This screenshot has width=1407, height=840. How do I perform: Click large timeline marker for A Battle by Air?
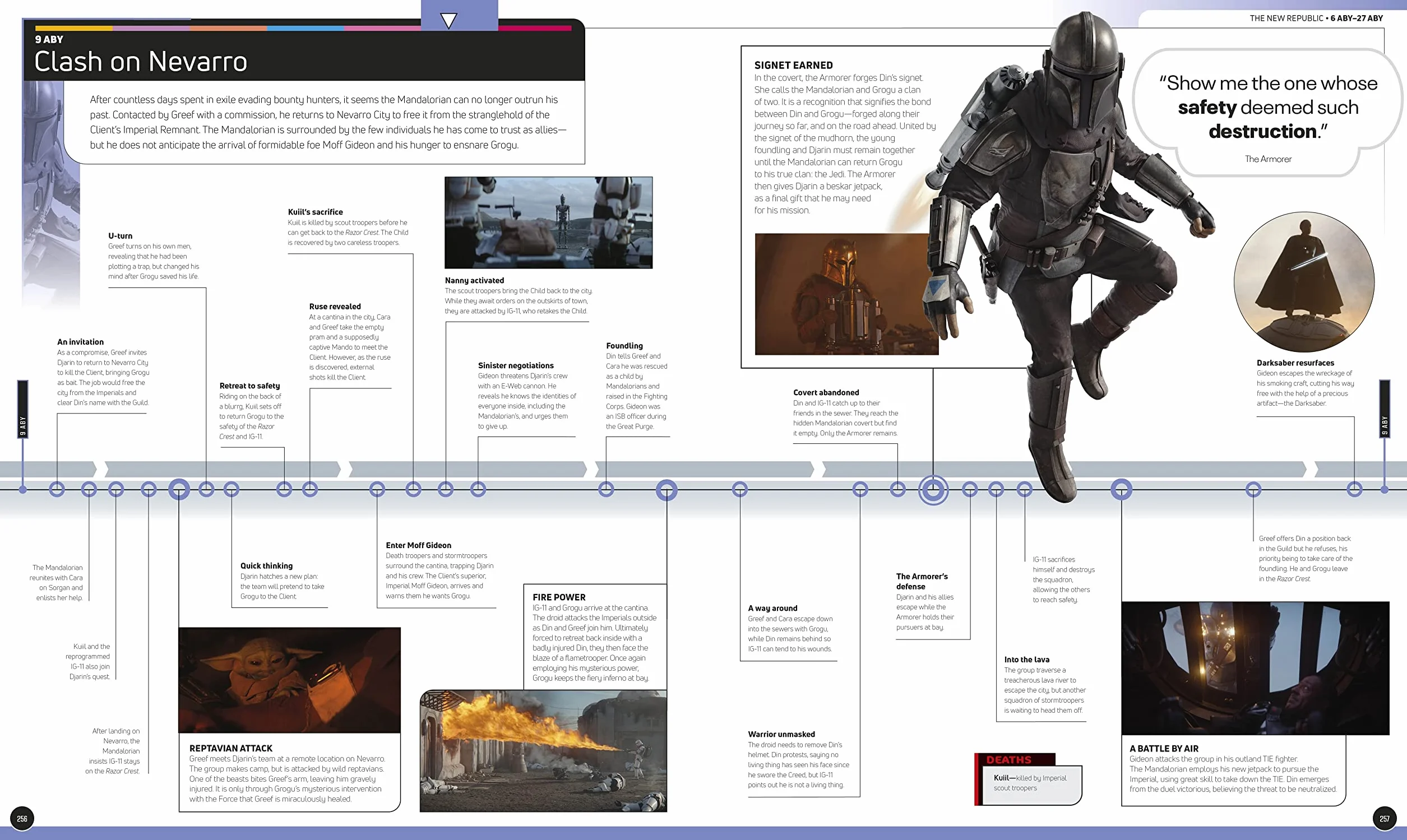pyautogui.click(x=1121, y=489)
